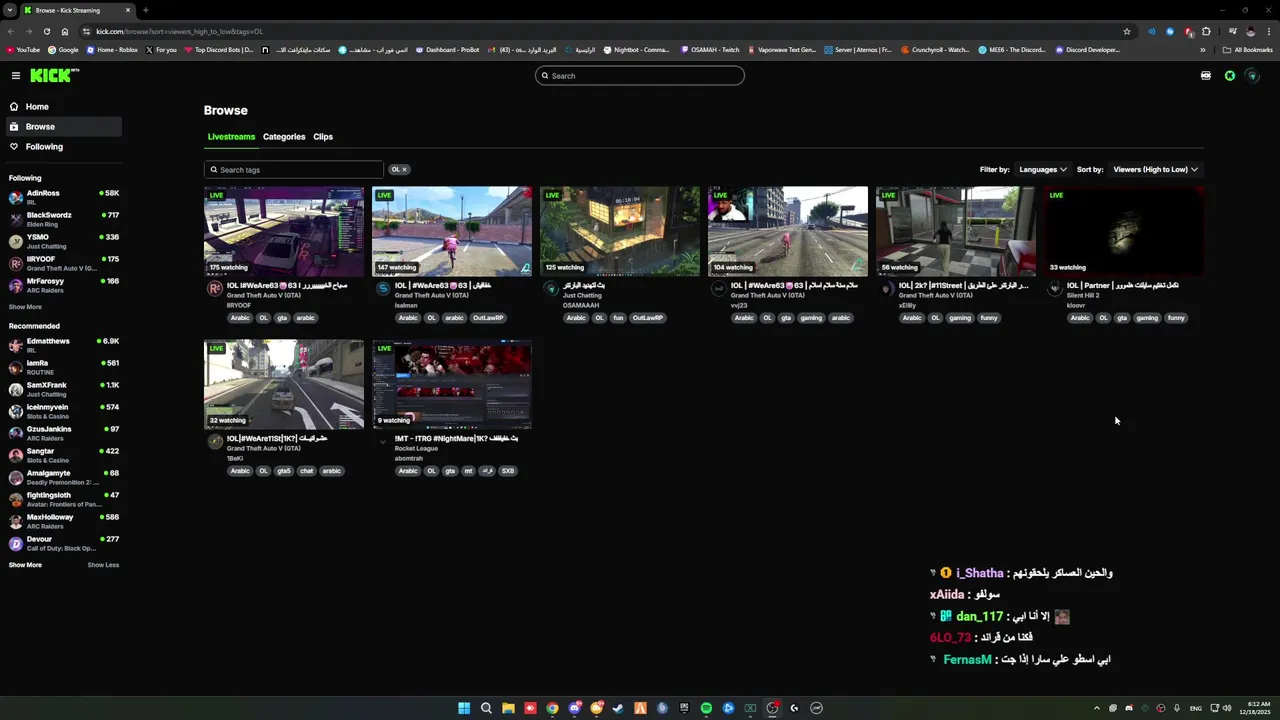Switch to the Clips tab

tap(323, 137)
